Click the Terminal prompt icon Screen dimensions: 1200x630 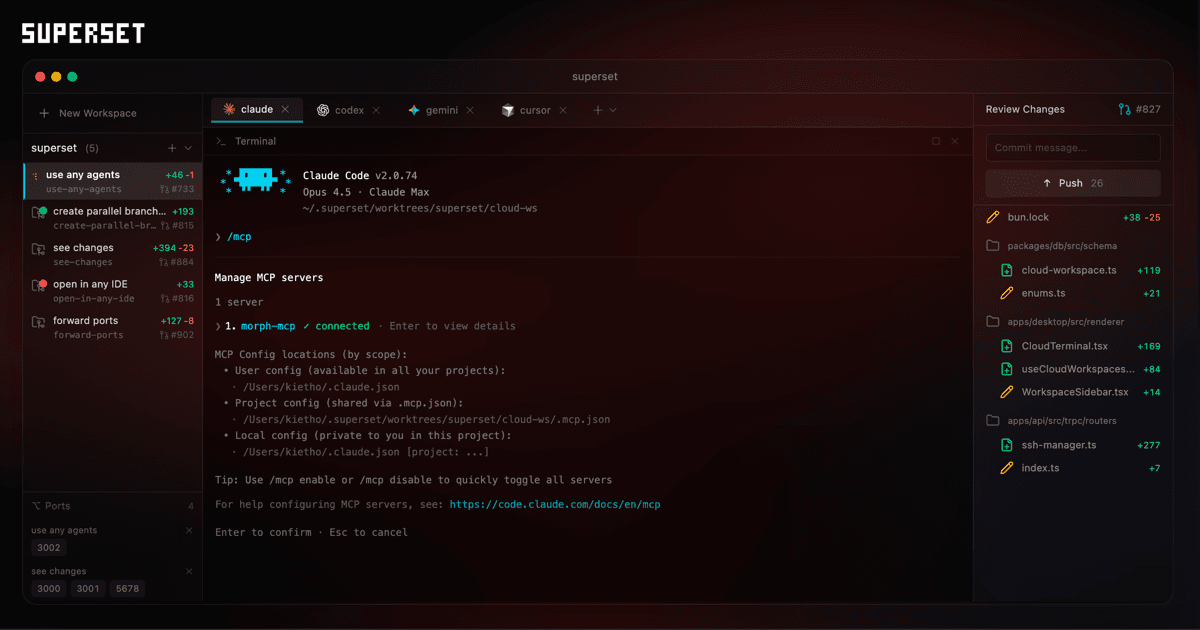point(221,141)
